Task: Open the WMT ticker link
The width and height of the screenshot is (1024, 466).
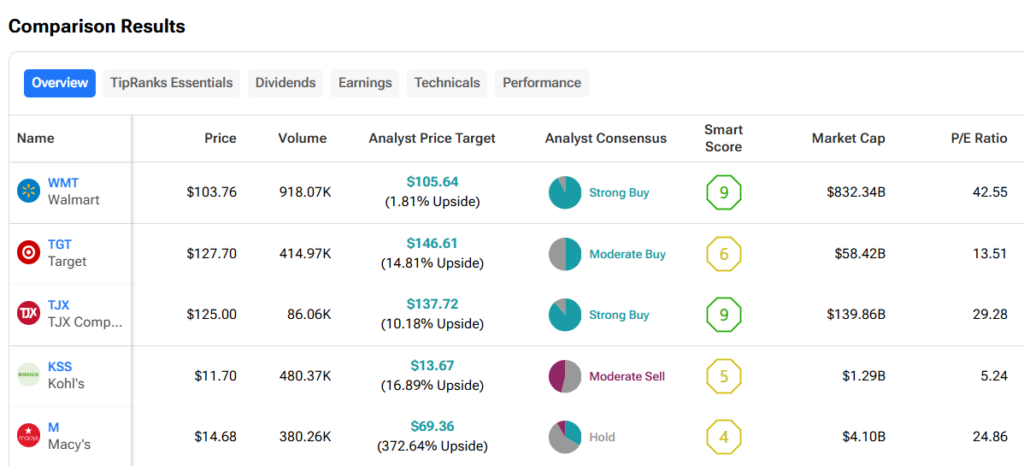Action: click(x=63, y=183)
